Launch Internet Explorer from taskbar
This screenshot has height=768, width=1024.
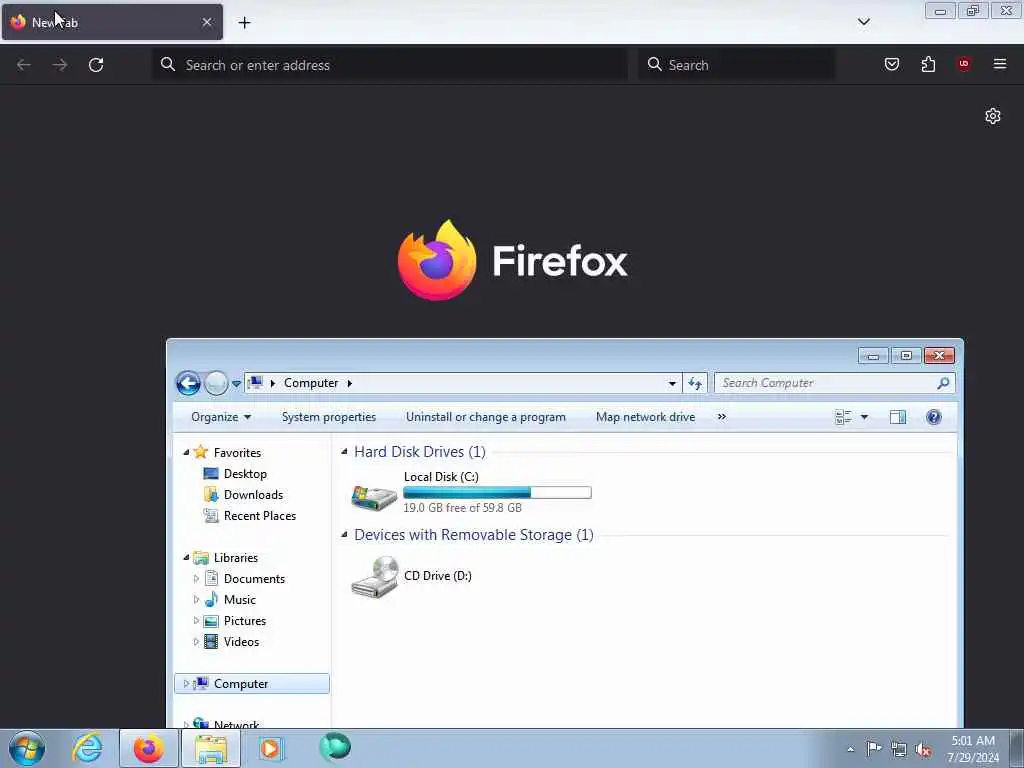click(x=87, y=748)
